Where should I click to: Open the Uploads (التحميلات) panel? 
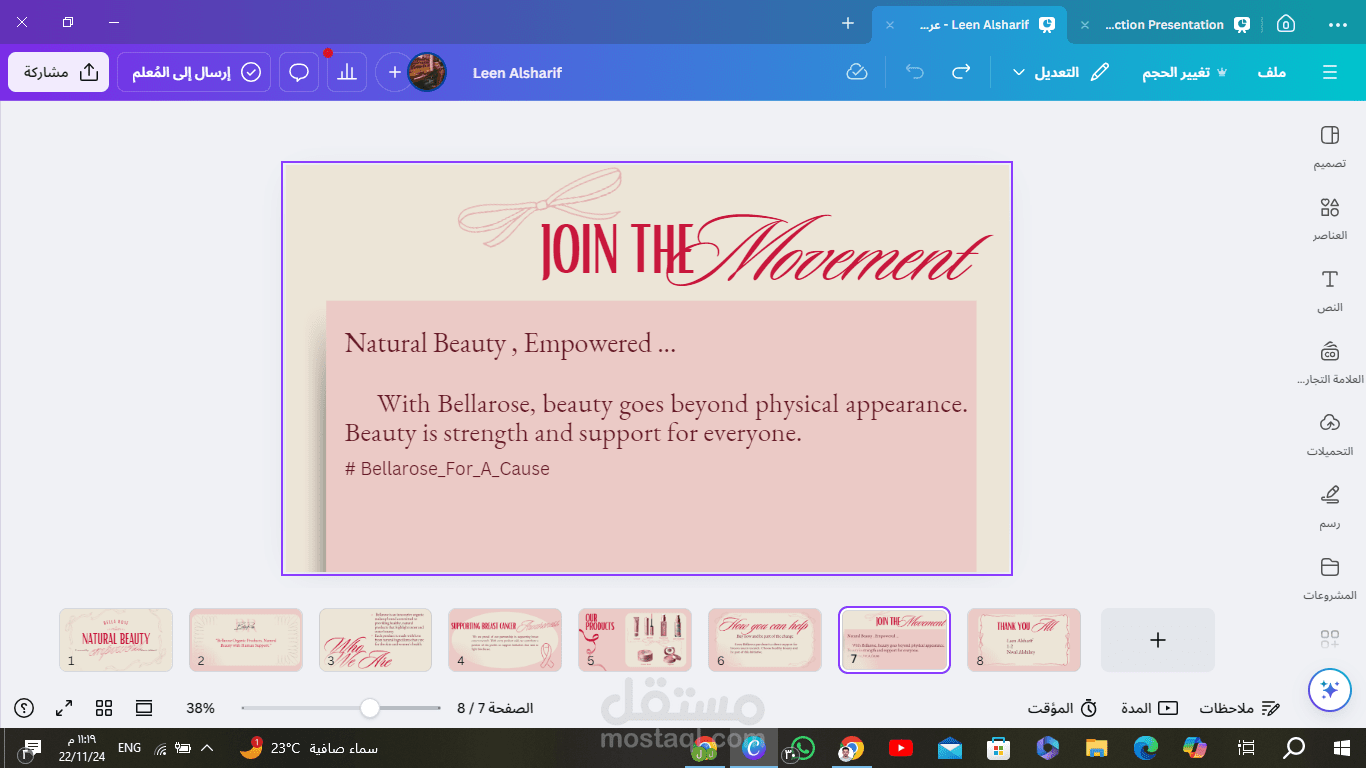tap(1329, 434)
